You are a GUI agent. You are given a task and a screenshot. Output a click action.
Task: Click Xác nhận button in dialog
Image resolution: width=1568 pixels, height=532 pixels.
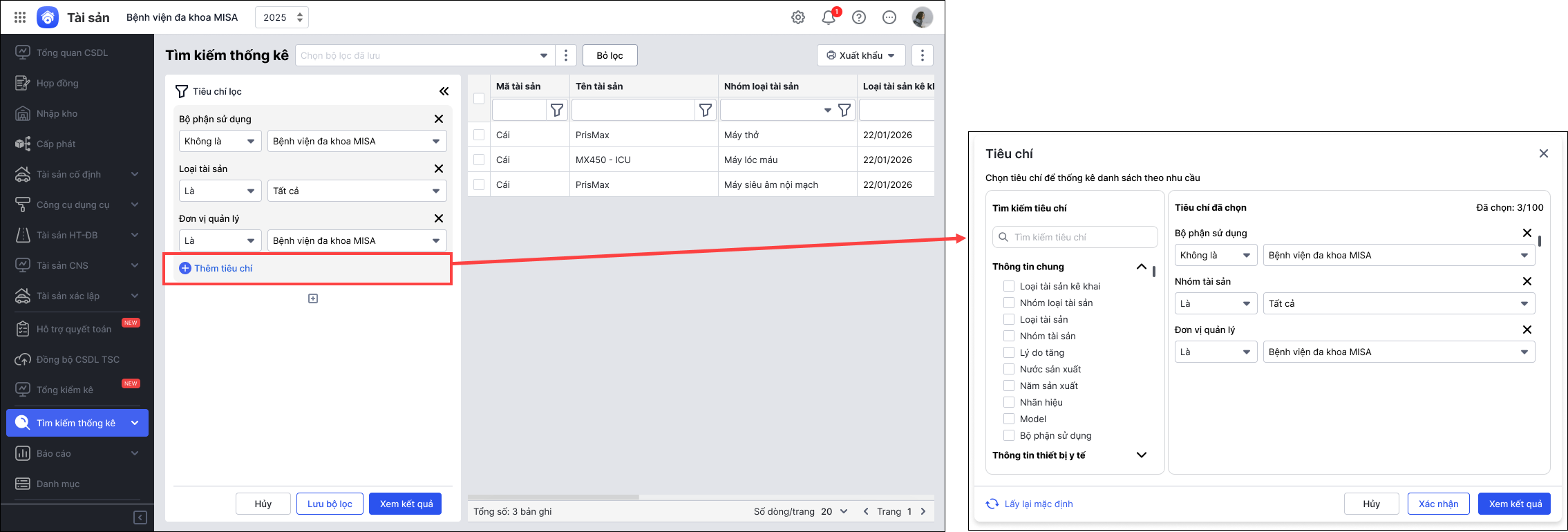pos(1438,504)
